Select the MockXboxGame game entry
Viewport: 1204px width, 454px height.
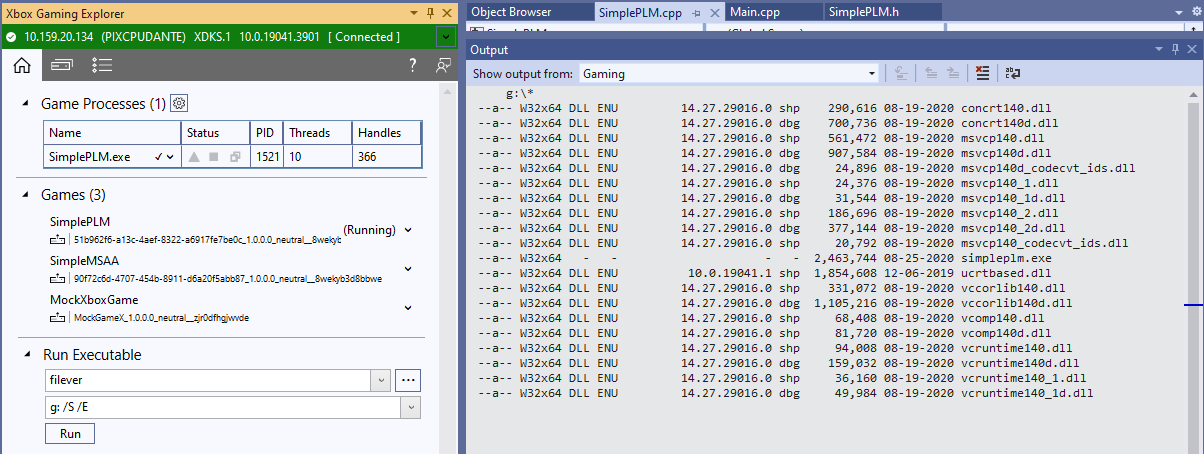coord(230,307)
